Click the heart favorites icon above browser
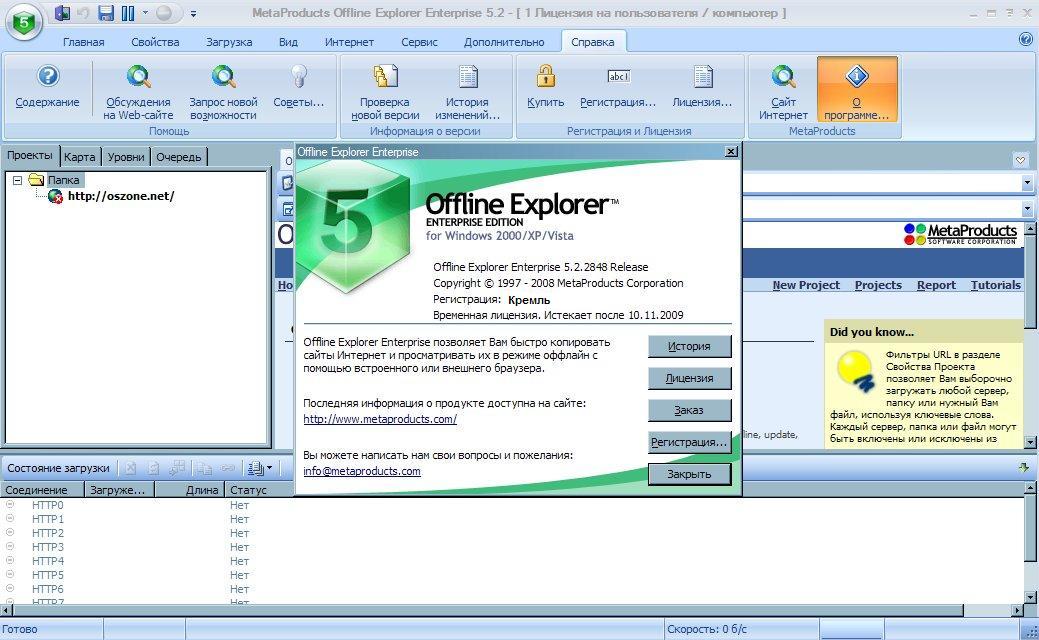This screenshot has height=640, width=1039. tap(1020, 160)
